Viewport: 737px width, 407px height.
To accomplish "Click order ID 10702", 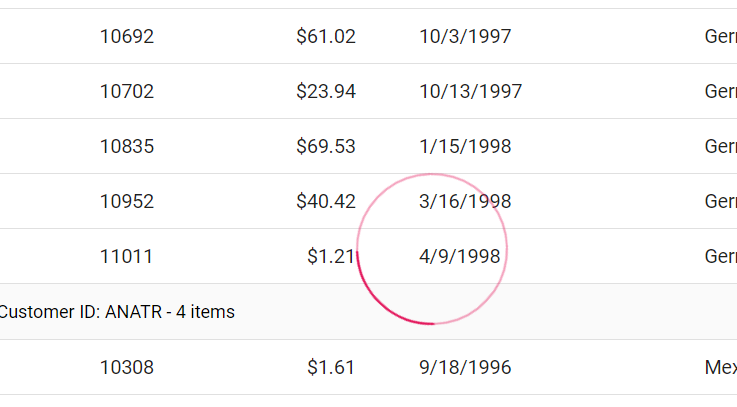I will tap(127, 92).
